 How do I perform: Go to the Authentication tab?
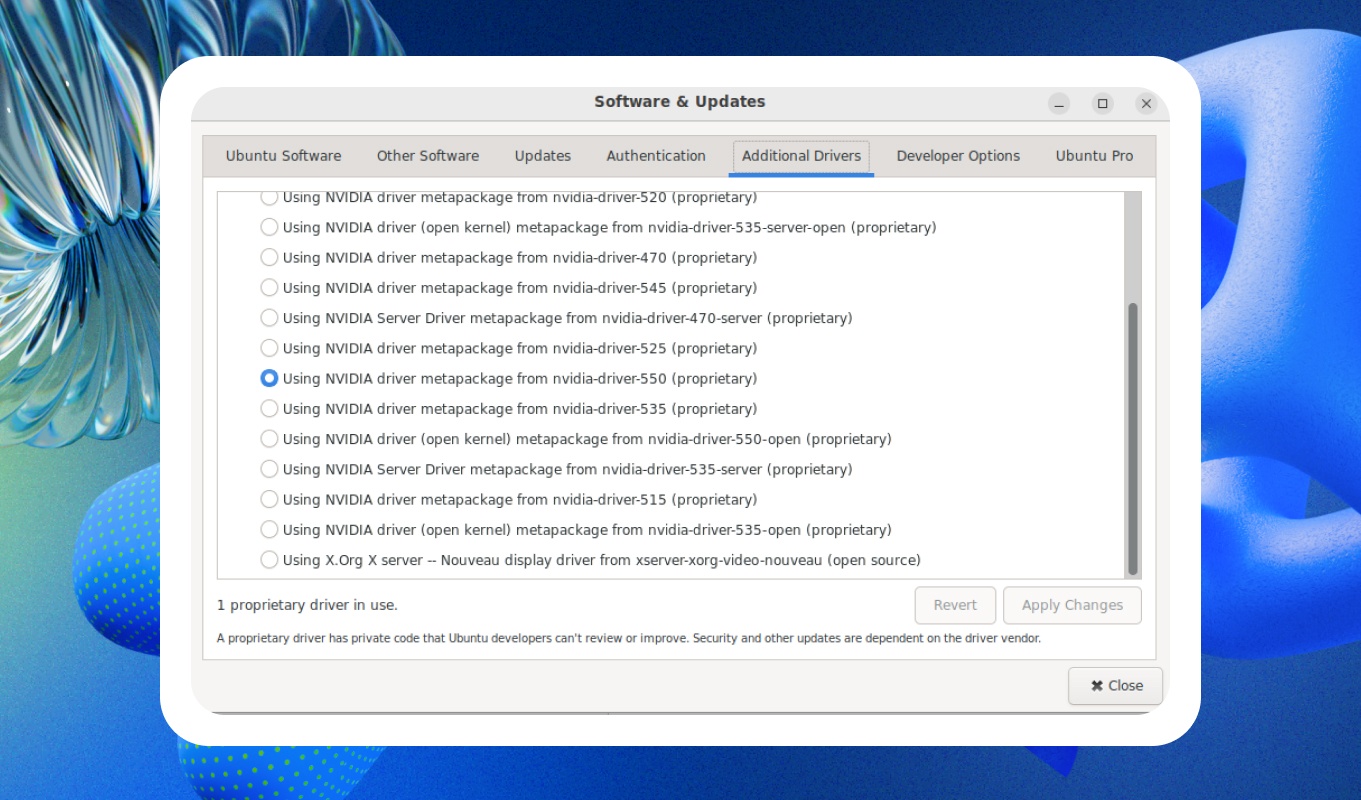[x=656, y=156]
